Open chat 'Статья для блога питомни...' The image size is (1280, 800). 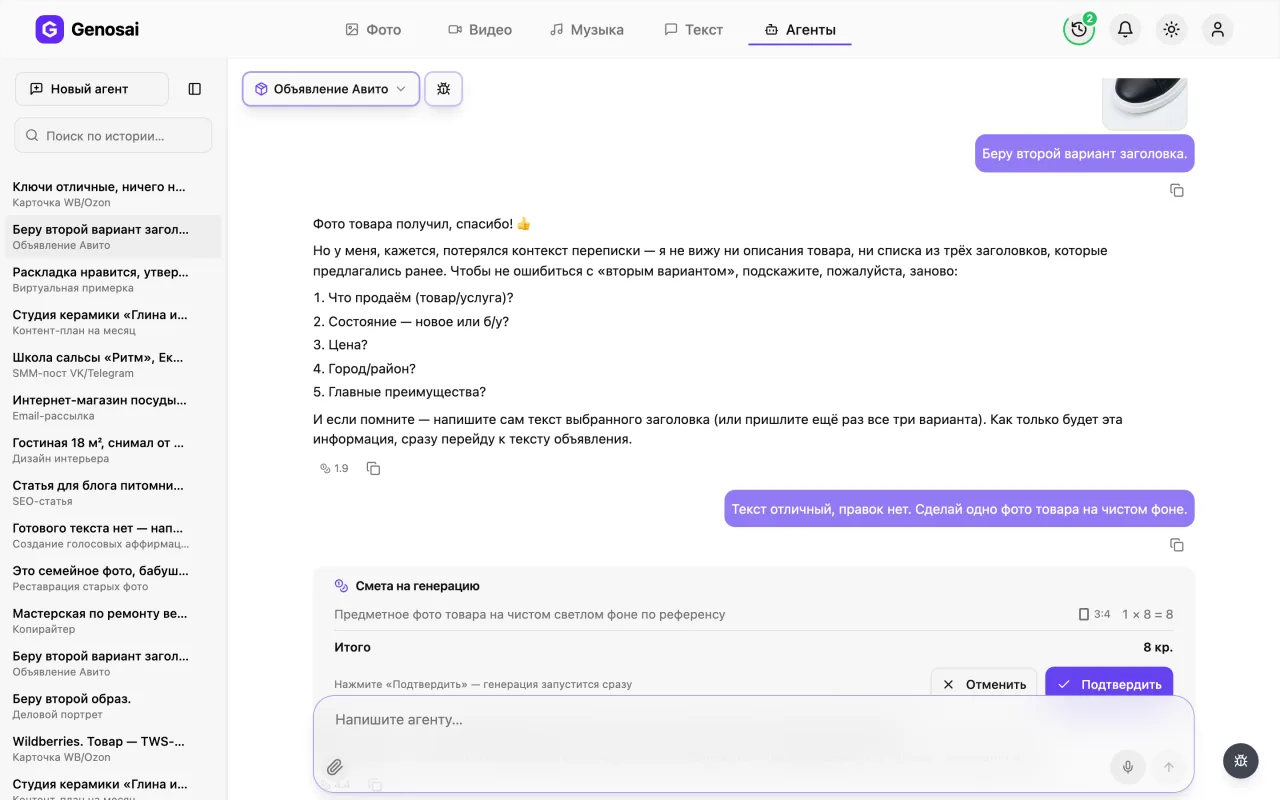click(x=113, y=493)
